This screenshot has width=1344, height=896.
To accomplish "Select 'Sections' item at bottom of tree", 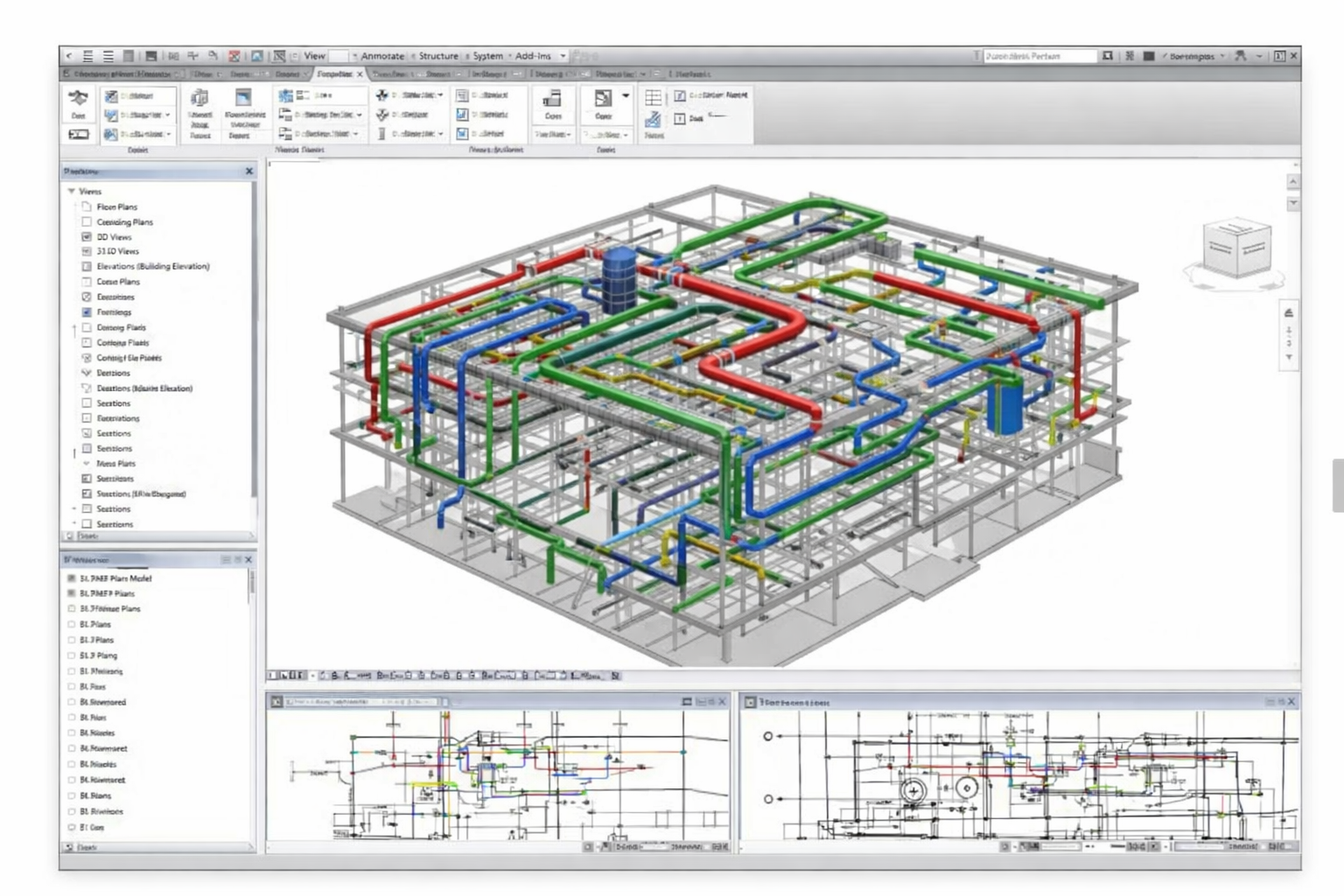I will click(x=115, y=524).
